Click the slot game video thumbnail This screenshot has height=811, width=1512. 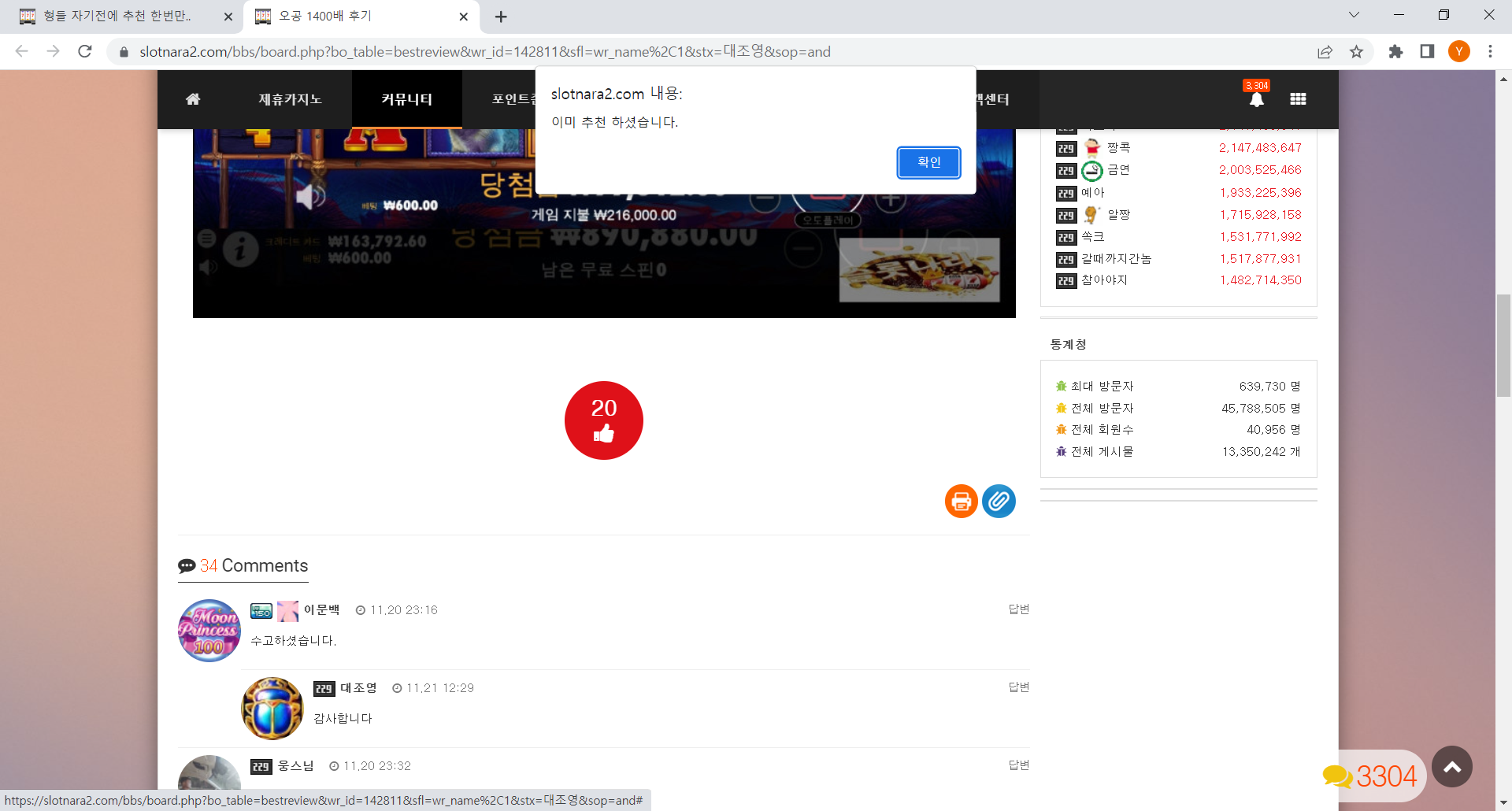click(604, 224)
